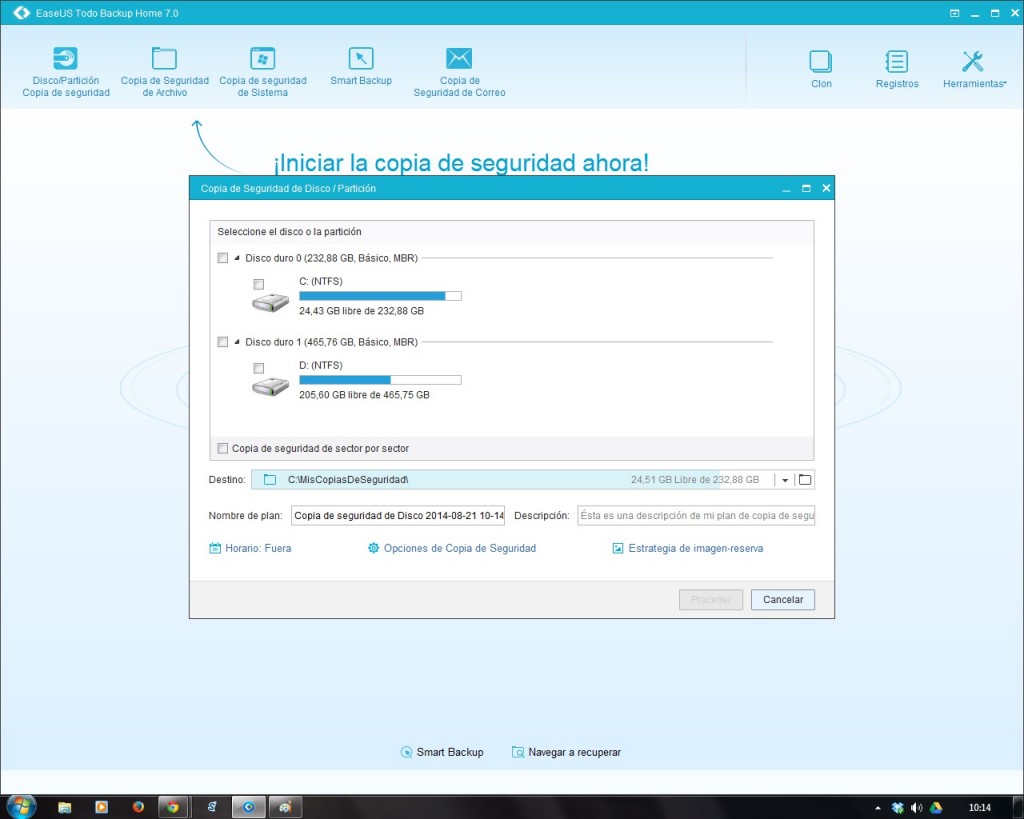
Task: Click the Nombre de plan text field
Action: click(398, 516)
